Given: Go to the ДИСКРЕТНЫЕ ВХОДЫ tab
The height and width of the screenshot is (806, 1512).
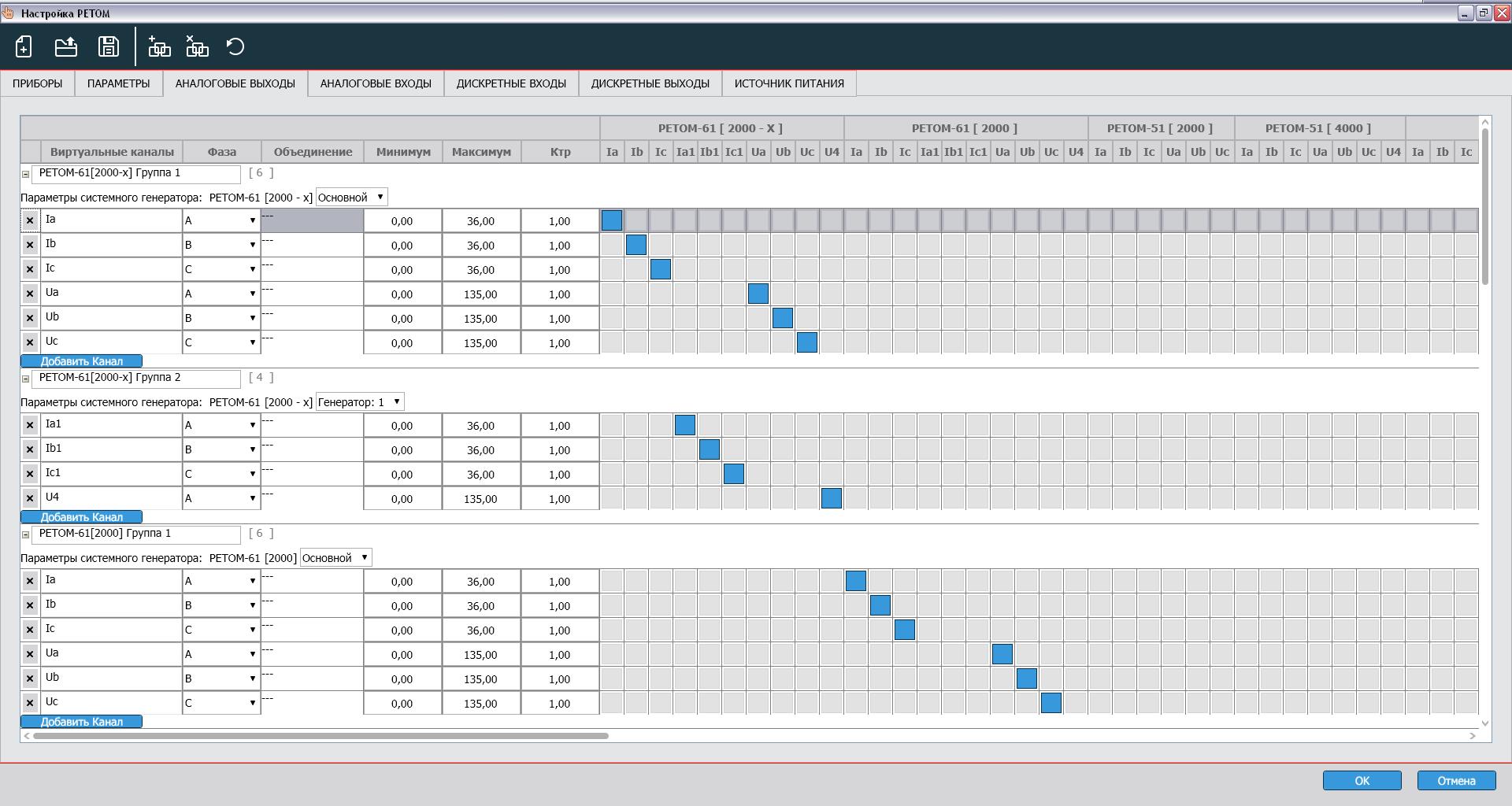Looking at the screenshot, I should [511, 83].
